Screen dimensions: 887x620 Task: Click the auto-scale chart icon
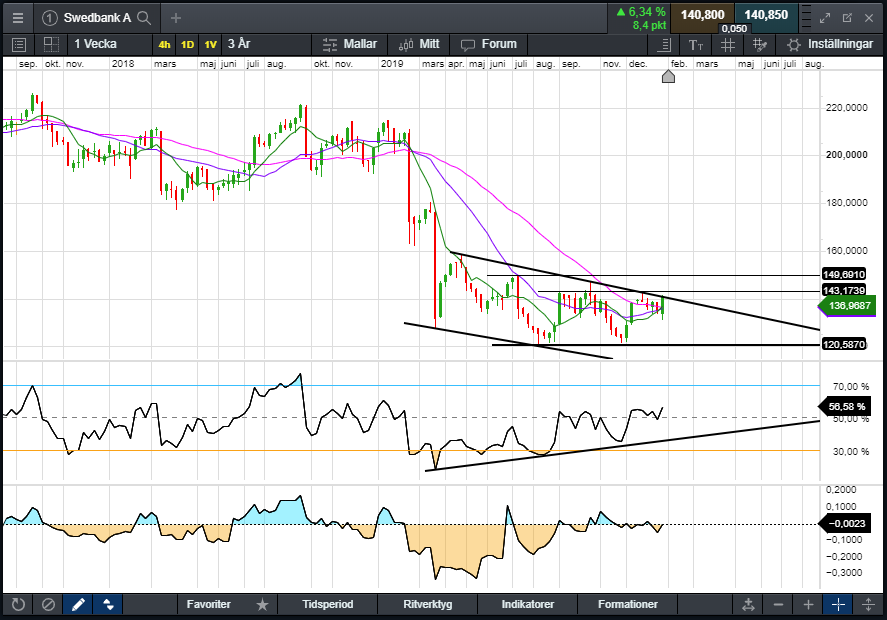tap(748, 605)
